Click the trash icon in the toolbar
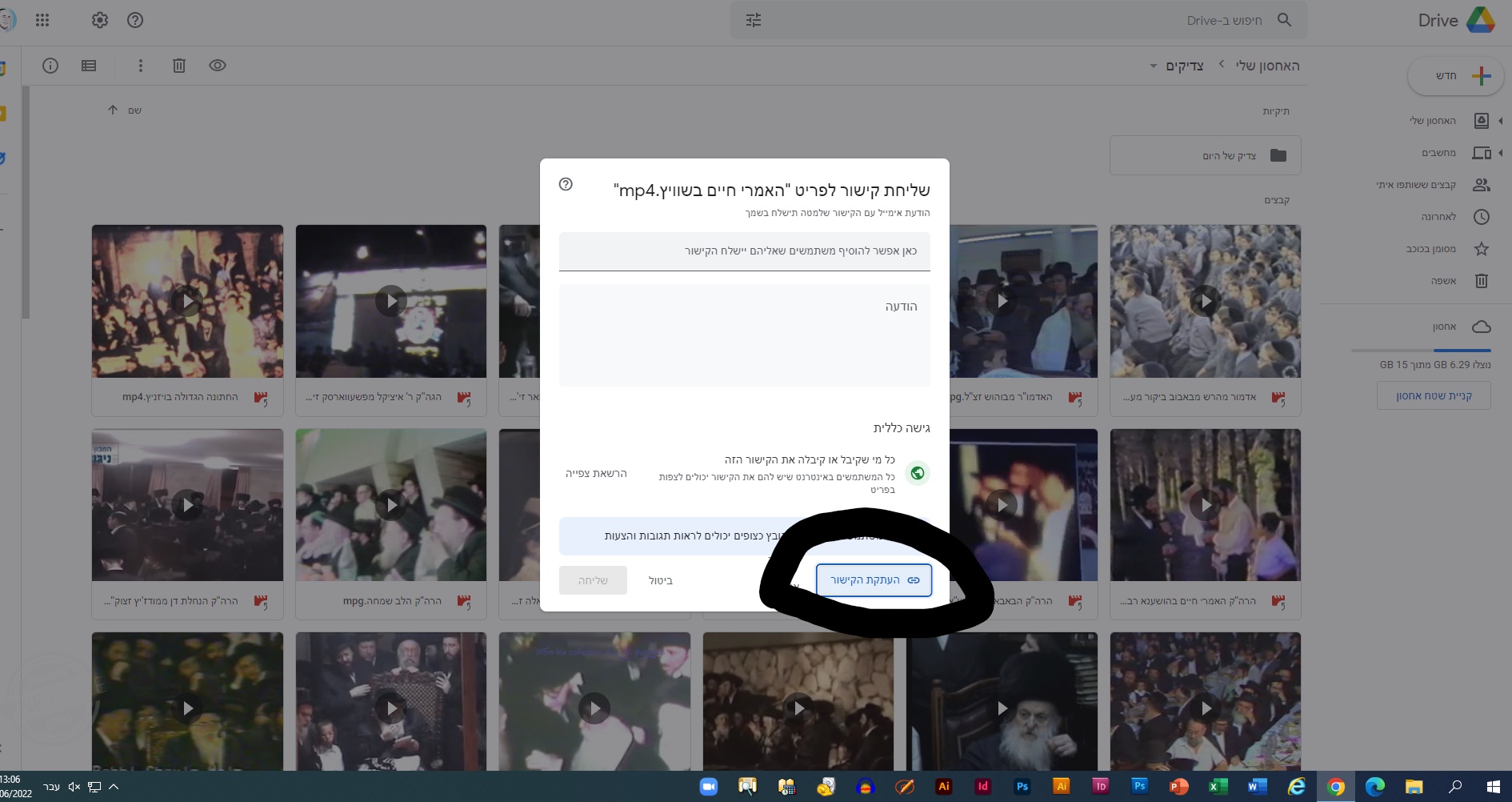Viewport: 1512px width, 802px height. click(x=179, y=66)
